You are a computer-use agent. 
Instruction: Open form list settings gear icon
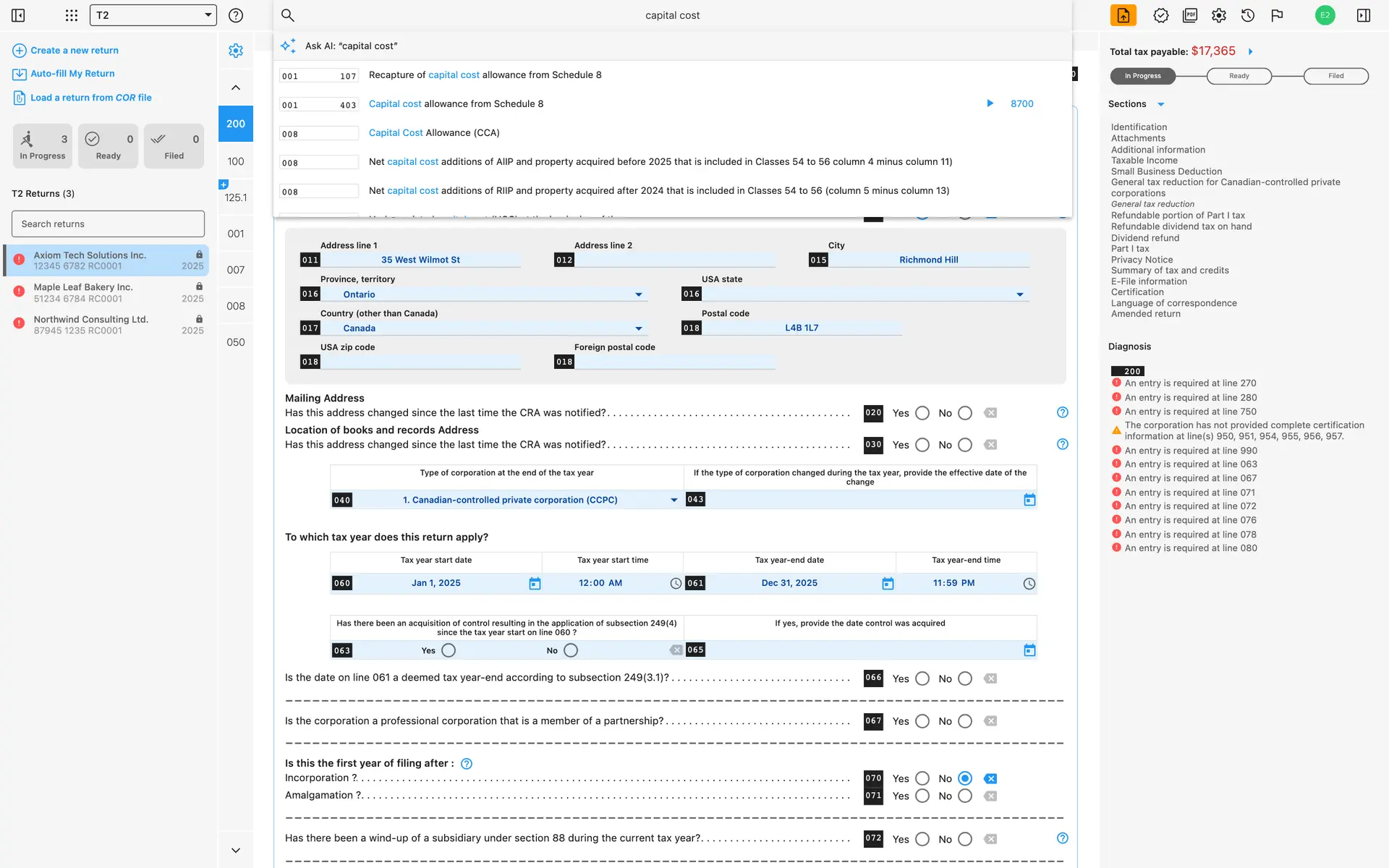[236, 51]
